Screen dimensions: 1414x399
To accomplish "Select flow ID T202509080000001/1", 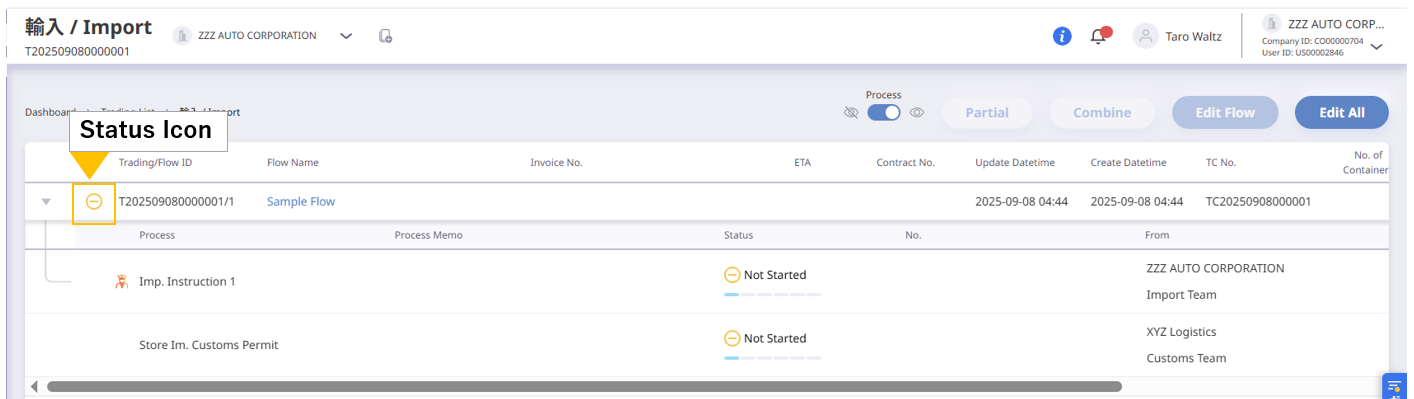I will point(176,202).
